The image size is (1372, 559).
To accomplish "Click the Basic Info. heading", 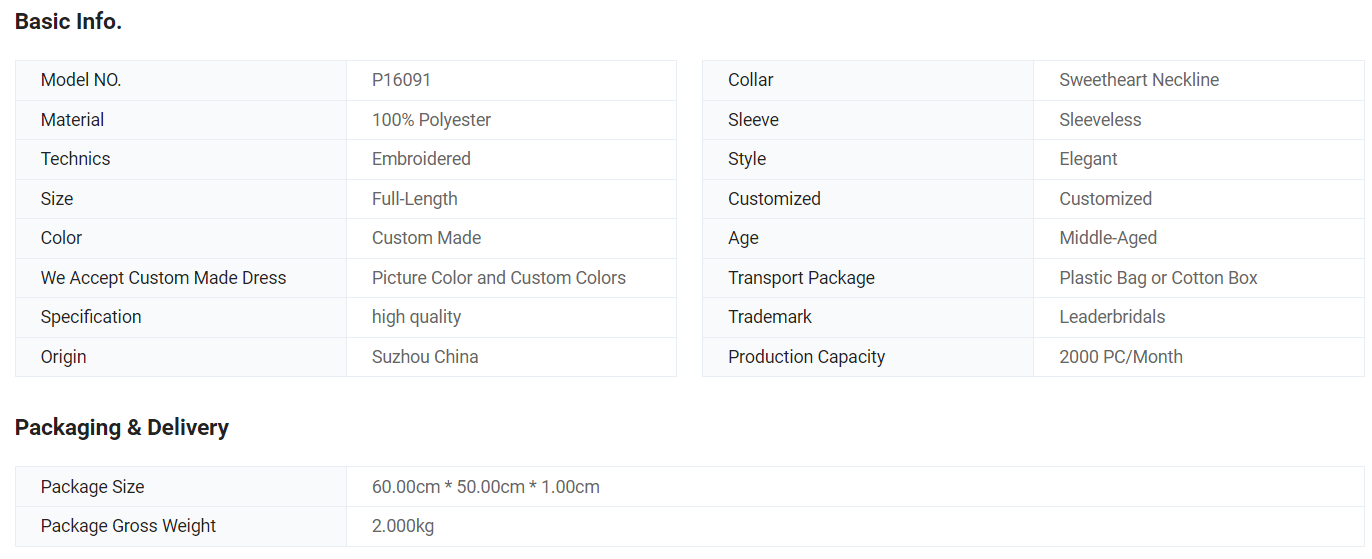I will [x=68, y=21].
